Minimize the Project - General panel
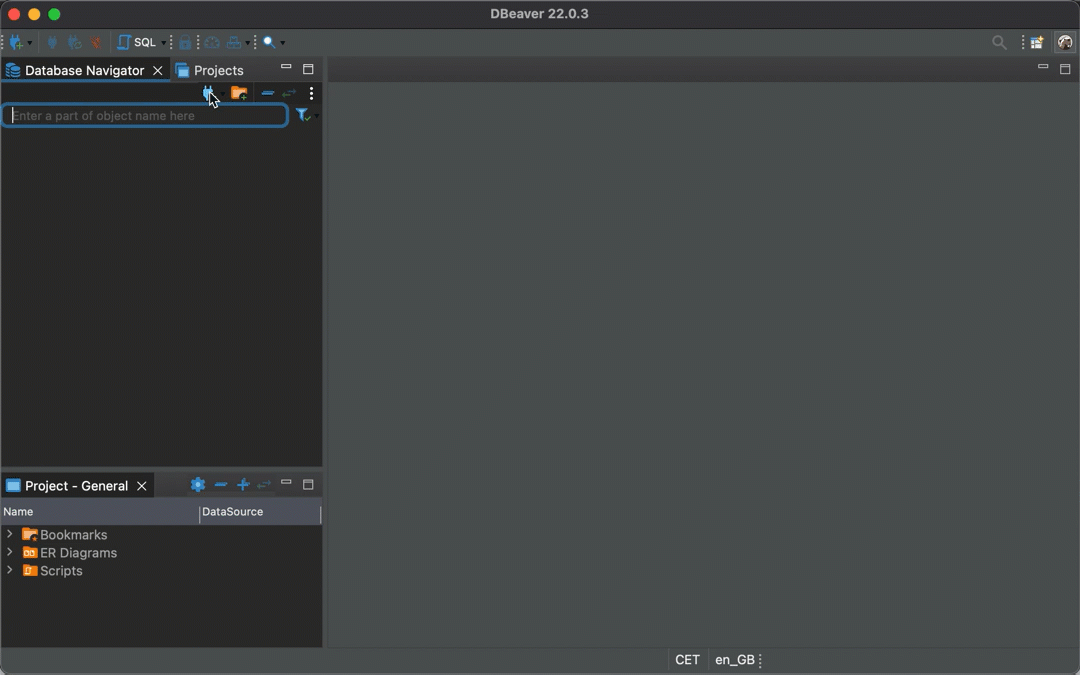 pos(286,482)
